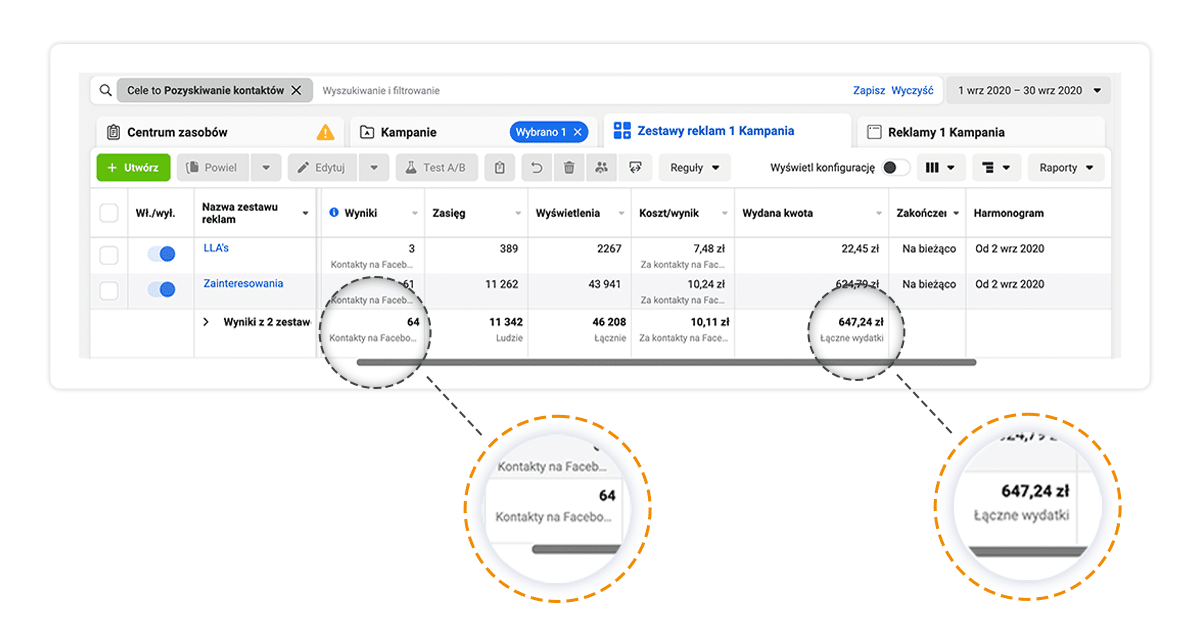Click the Powiel button

click(x=213, y=167)
